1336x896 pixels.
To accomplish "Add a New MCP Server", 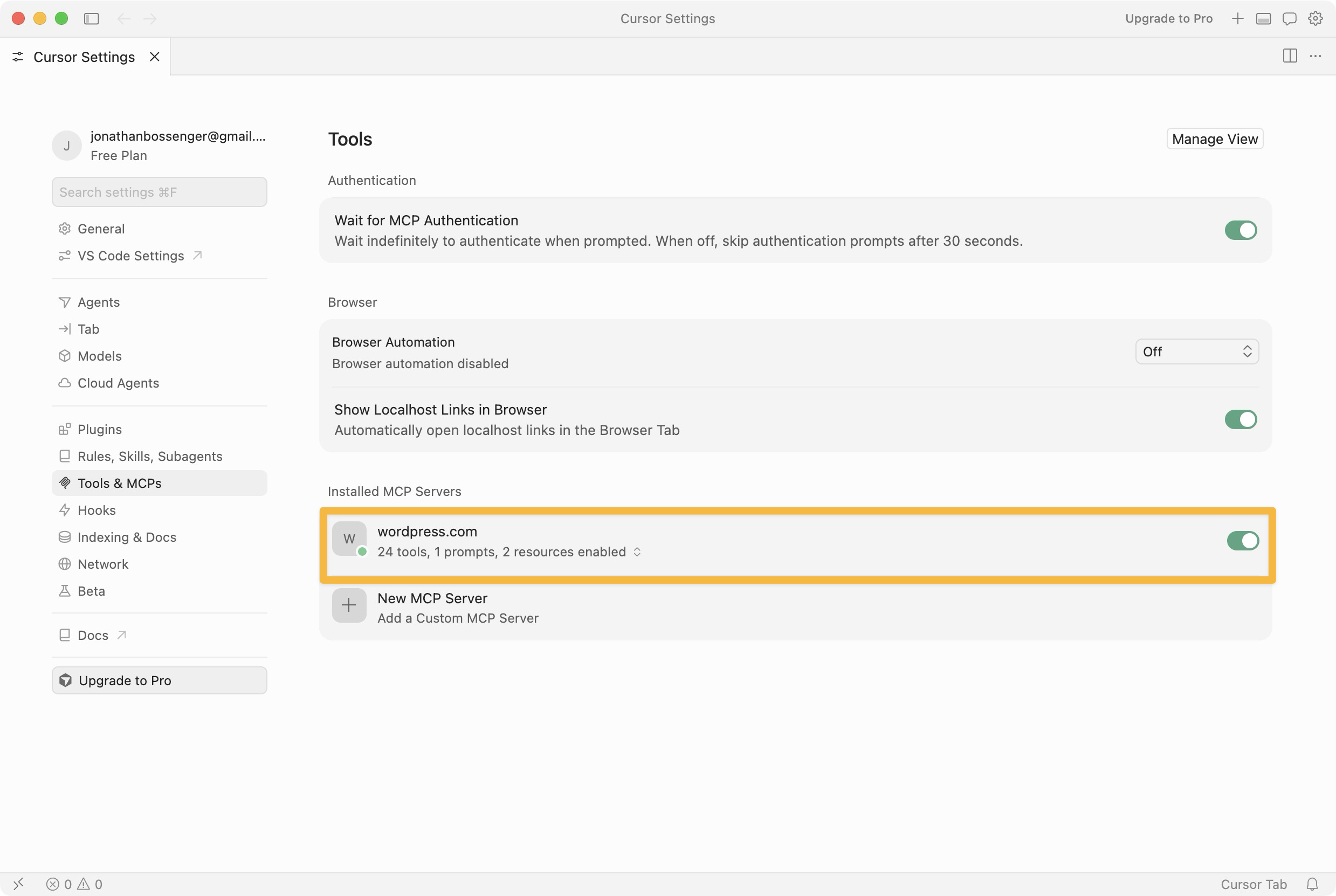I will pos(795,608).
